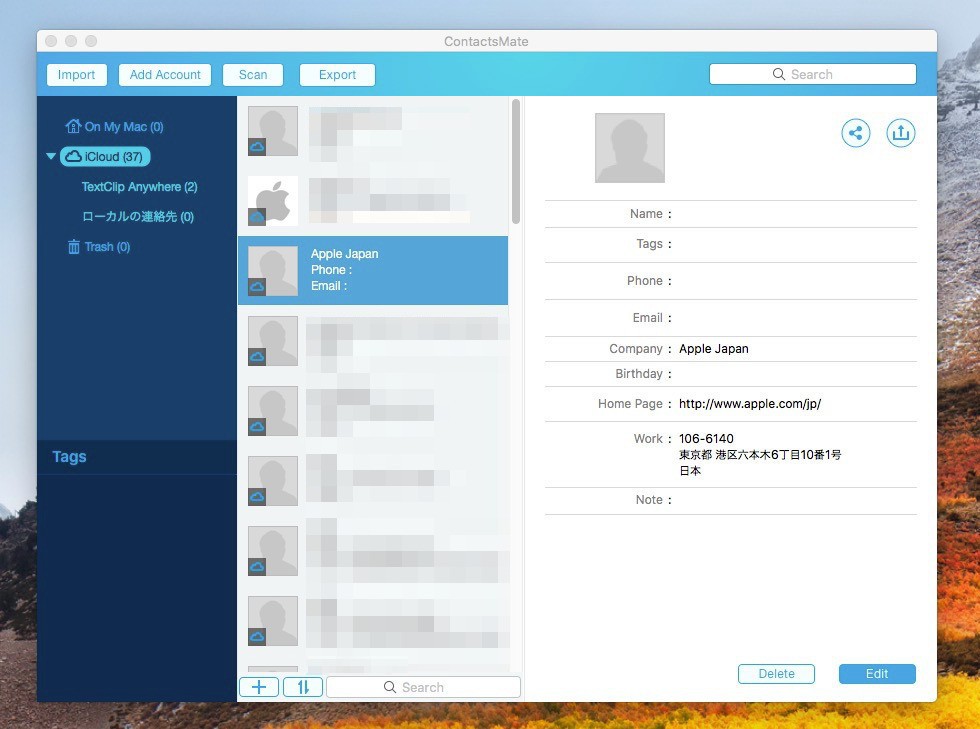Open the Import button

click(x=76, y=74)
